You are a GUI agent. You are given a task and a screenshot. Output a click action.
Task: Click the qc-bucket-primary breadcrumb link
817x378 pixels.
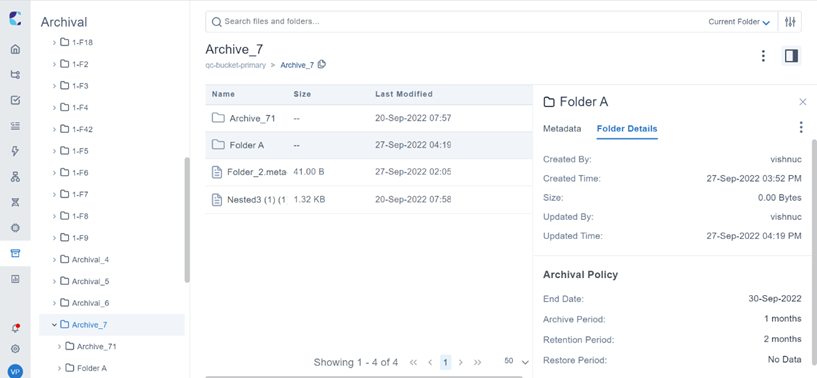(x=236, y=65)
